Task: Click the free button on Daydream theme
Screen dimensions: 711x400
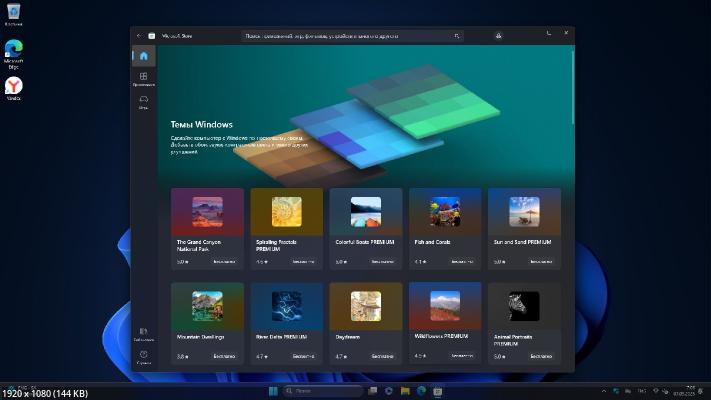Action: [382, 356]
